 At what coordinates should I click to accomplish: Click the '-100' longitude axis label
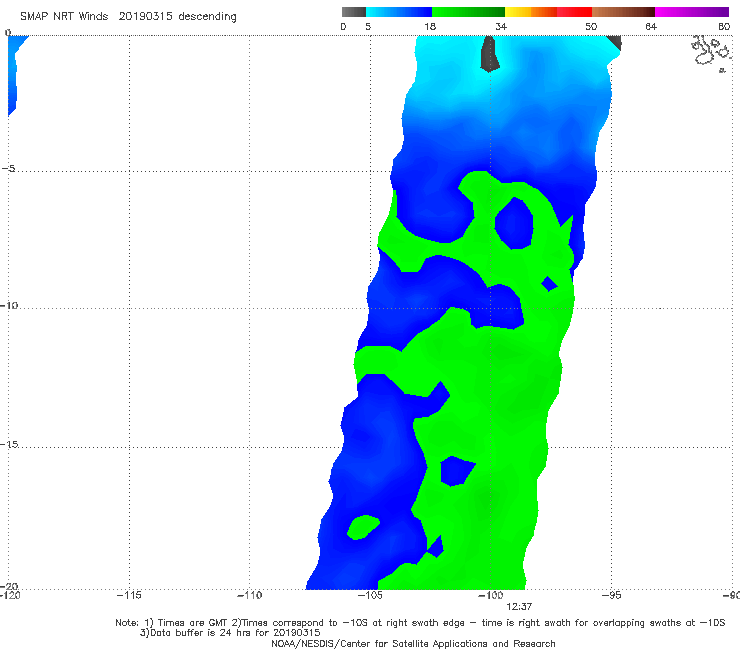click(x=490, y=595)
